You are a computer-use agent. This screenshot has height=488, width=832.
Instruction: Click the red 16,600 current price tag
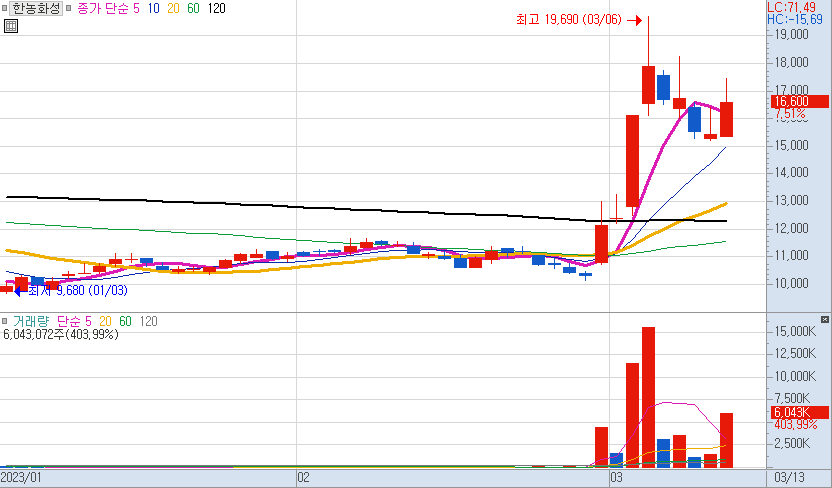click(x=800, y=101)
